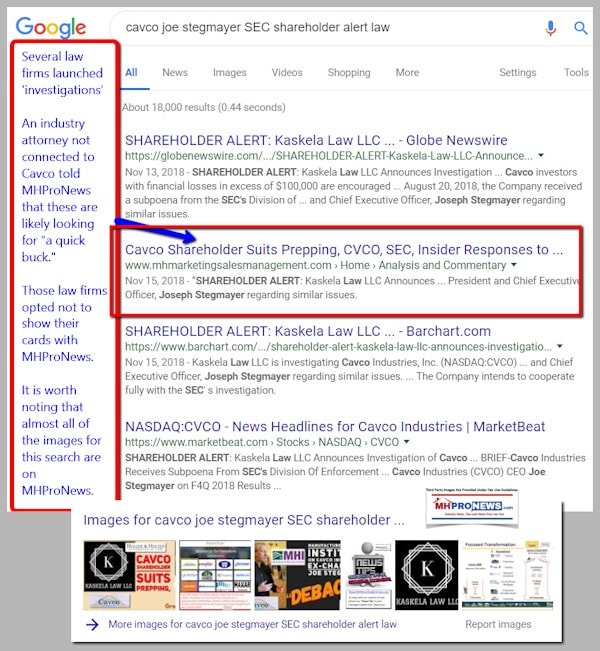
Task: Open the law firm logos grid thumbnail
Action: (x=215, y=575)
